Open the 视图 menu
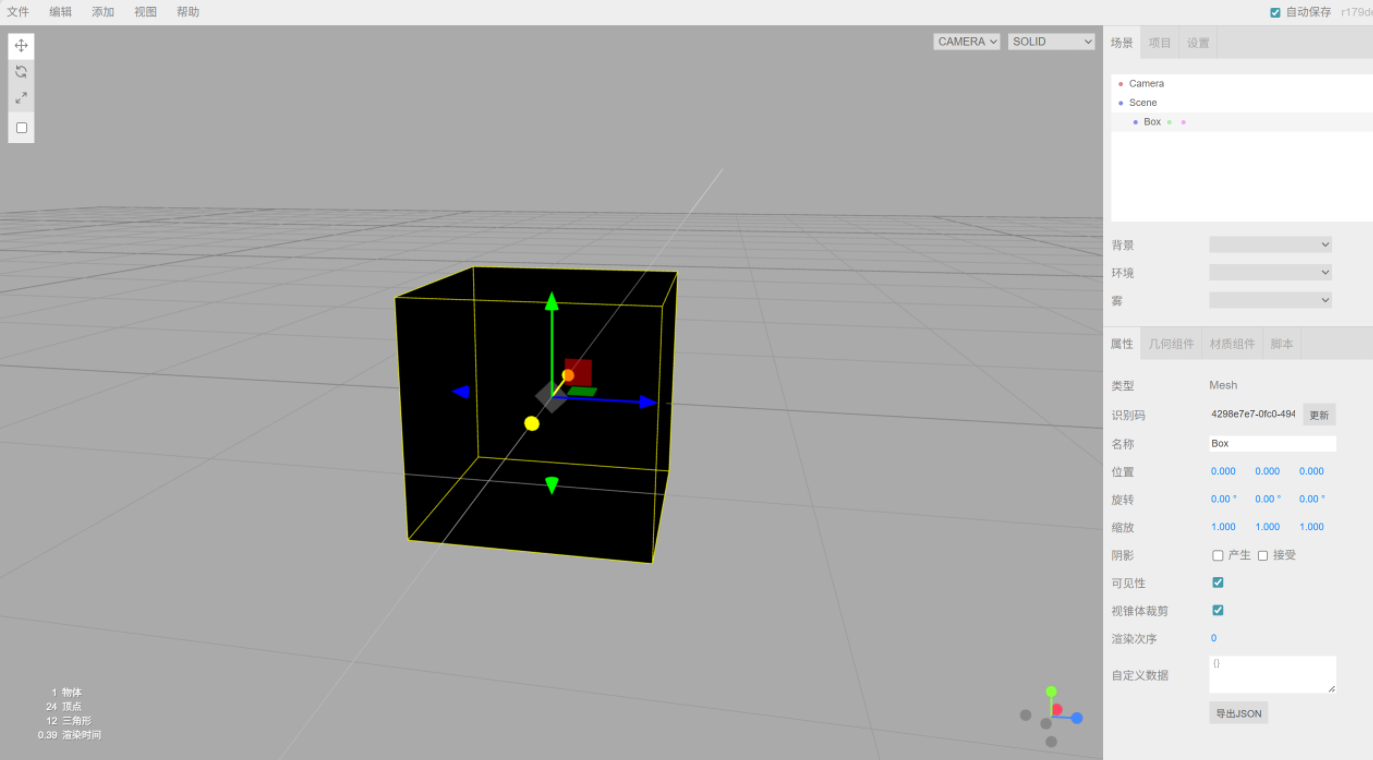The width and height of the screenshot is (1373, 760). coord(146,12)
